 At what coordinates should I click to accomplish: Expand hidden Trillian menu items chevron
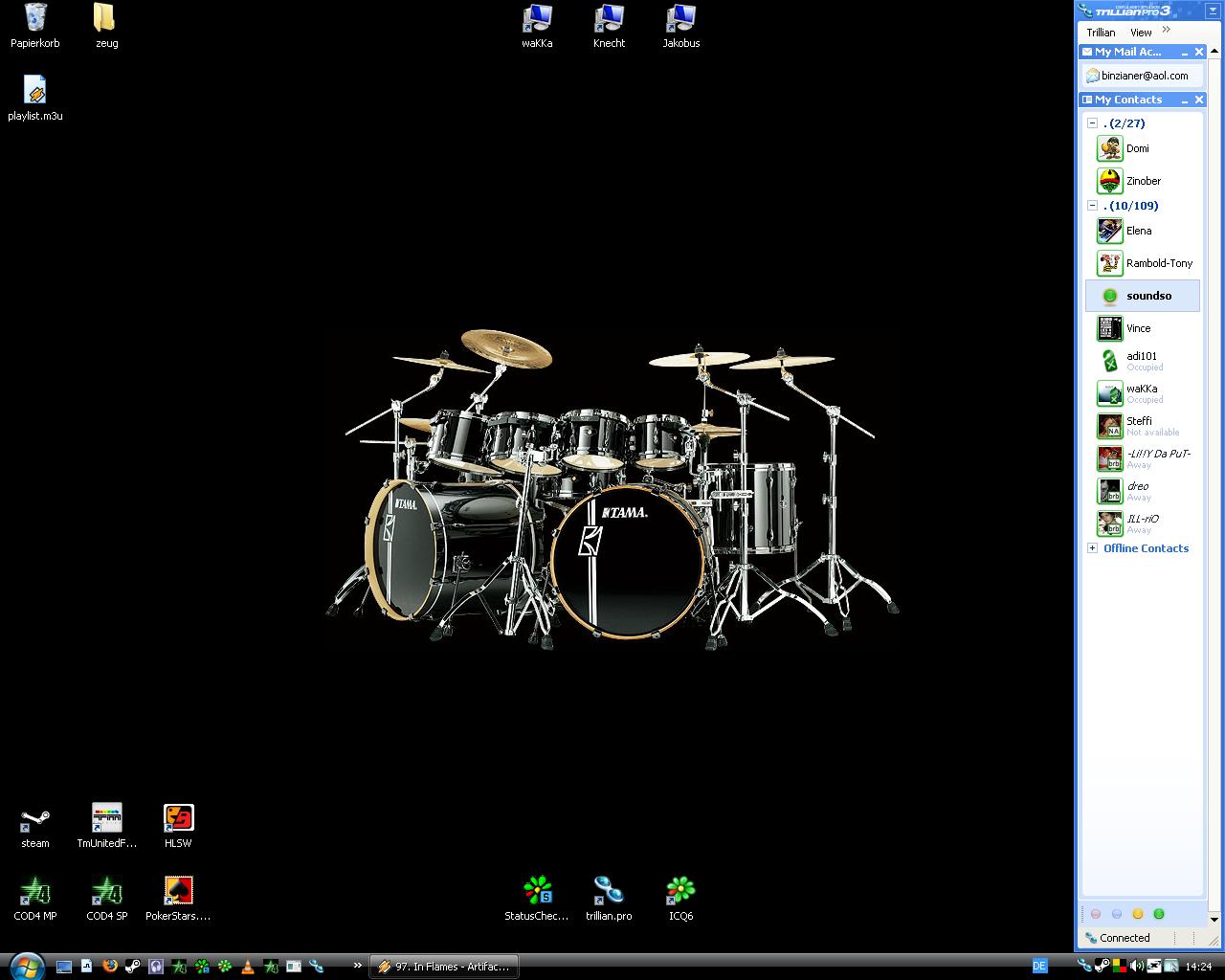tap(1167, 30)
